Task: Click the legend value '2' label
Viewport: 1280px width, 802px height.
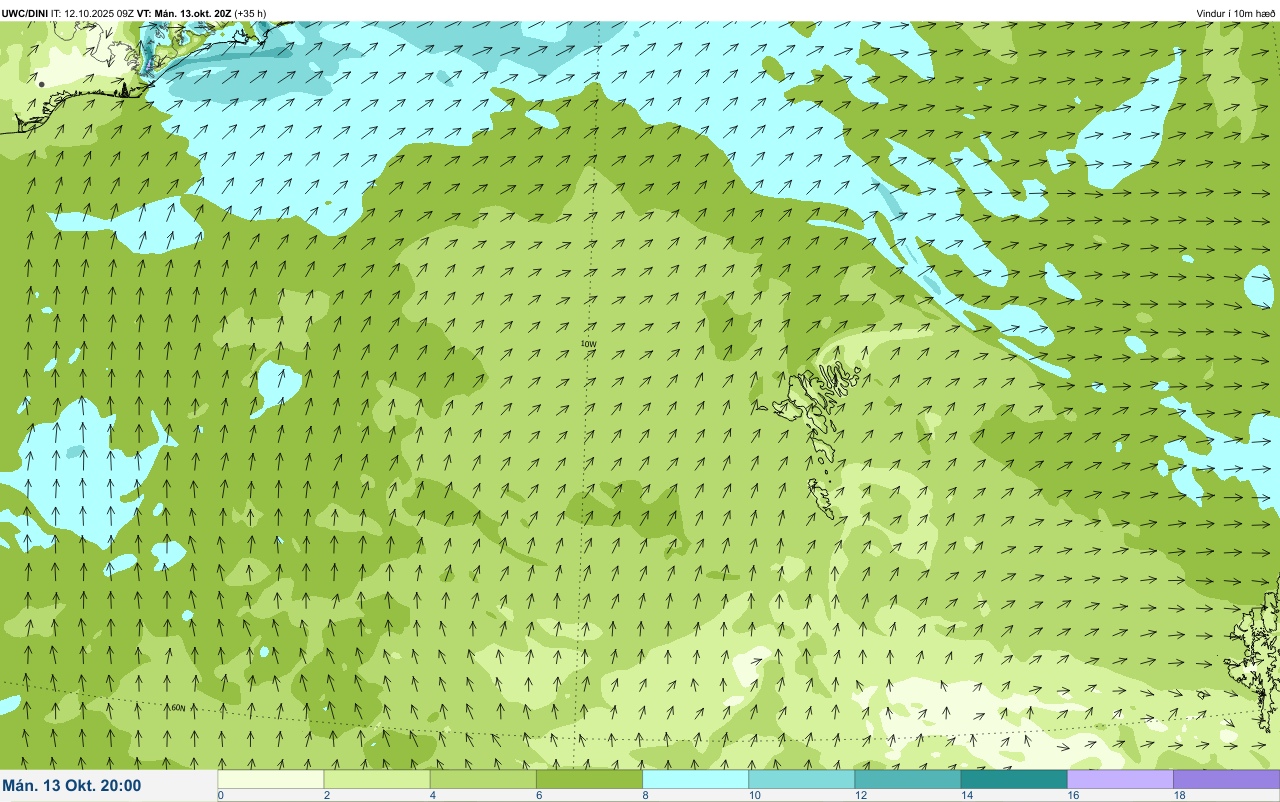Action: click(x=326, y=796)
